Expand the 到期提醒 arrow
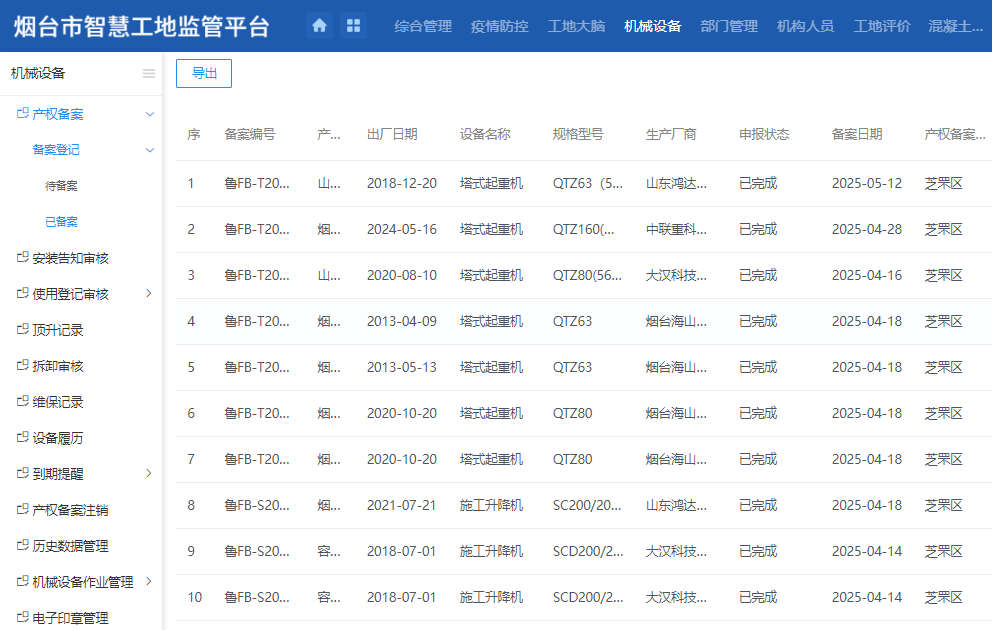Image resolution: width=992 pixels, height=630 pixels. pyautogui.click(x=149, y=474)
